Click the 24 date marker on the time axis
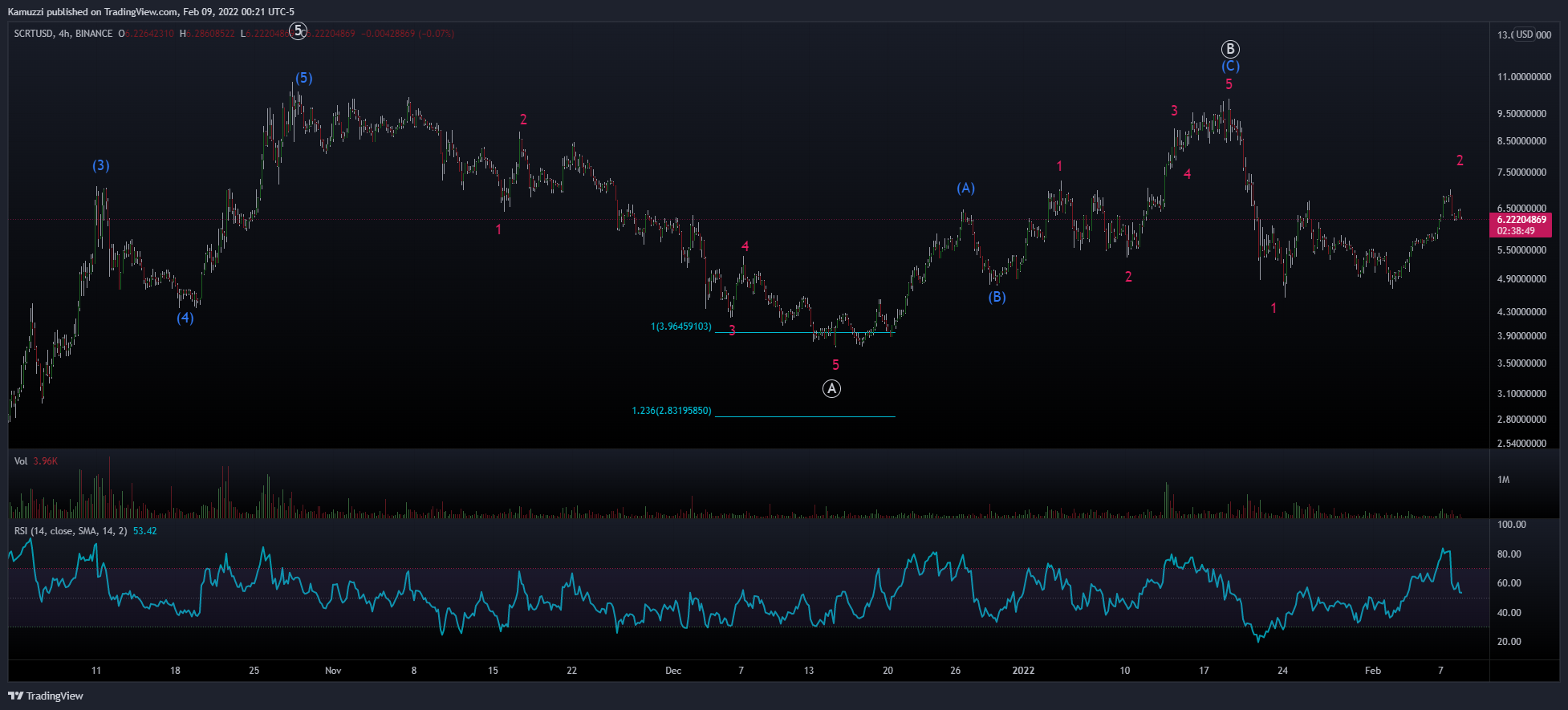This screenshot has width=1568, height=710. (1283, 671)
